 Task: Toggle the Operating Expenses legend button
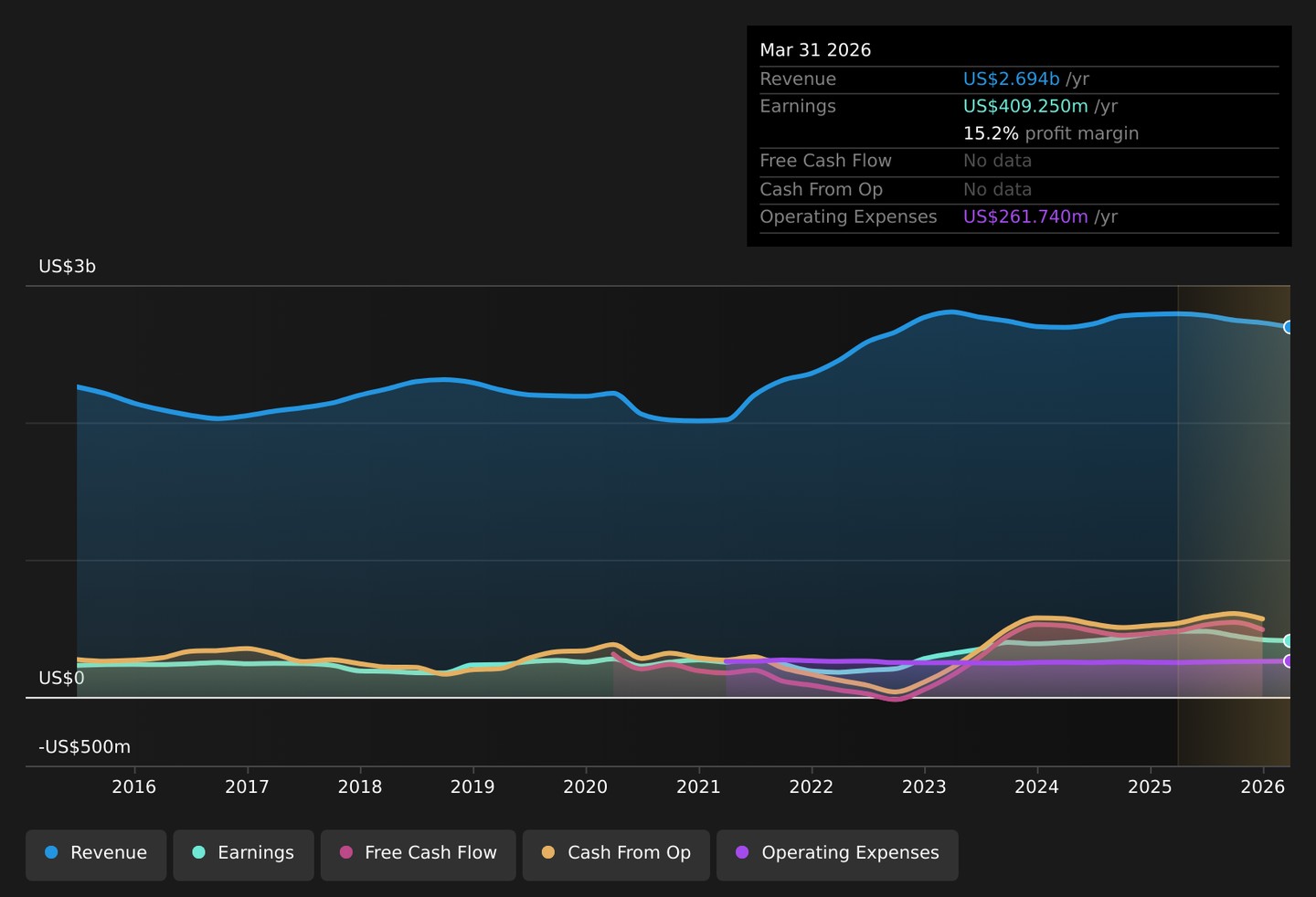pos(837,855)
